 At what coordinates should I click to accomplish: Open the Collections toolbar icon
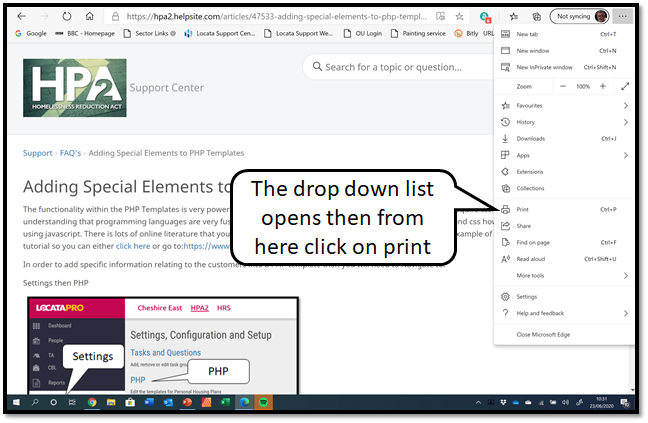(536, 17)
